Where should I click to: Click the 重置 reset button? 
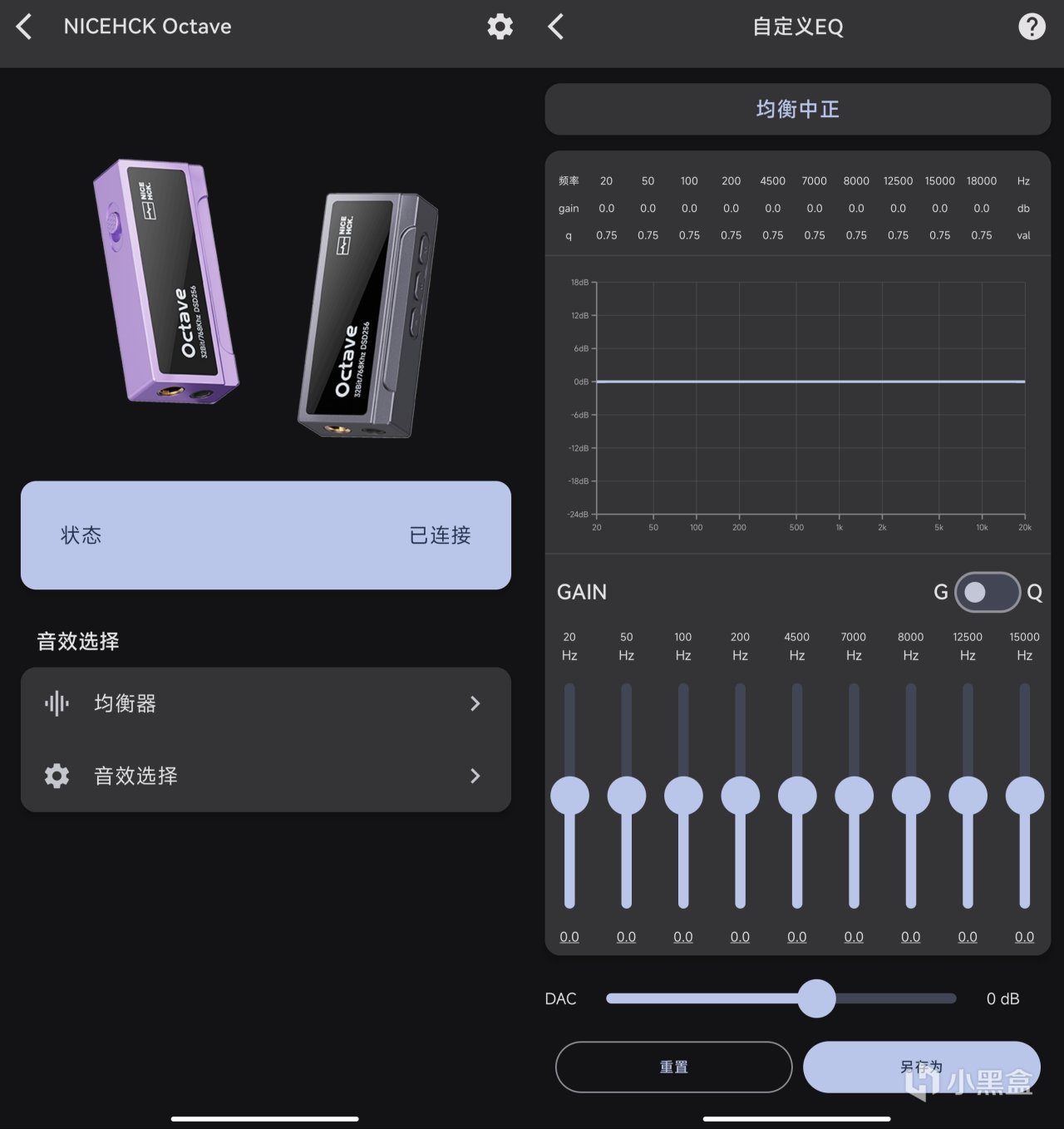pos(673,1067)
